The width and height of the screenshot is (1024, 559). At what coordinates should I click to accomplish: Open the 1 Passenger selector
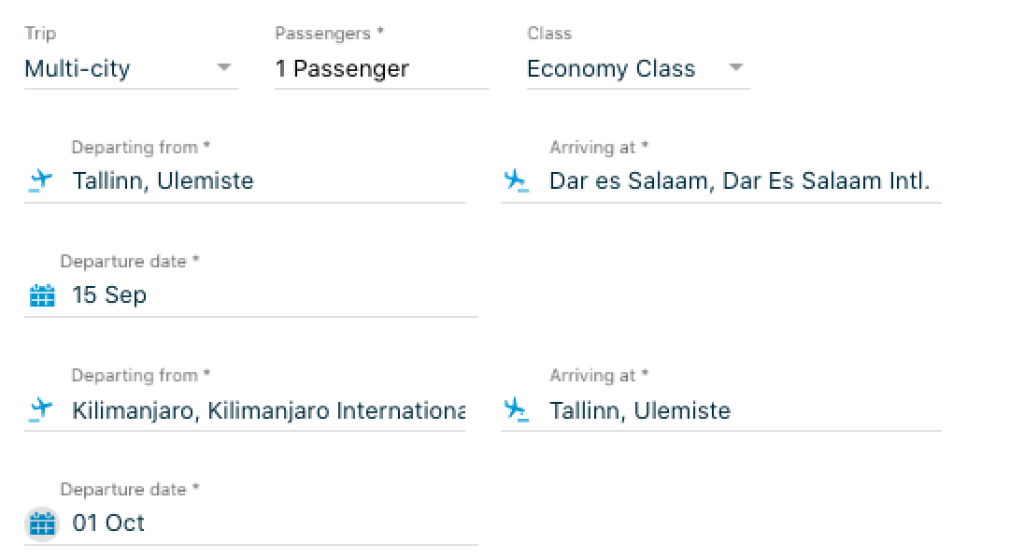tap(342, 69)
